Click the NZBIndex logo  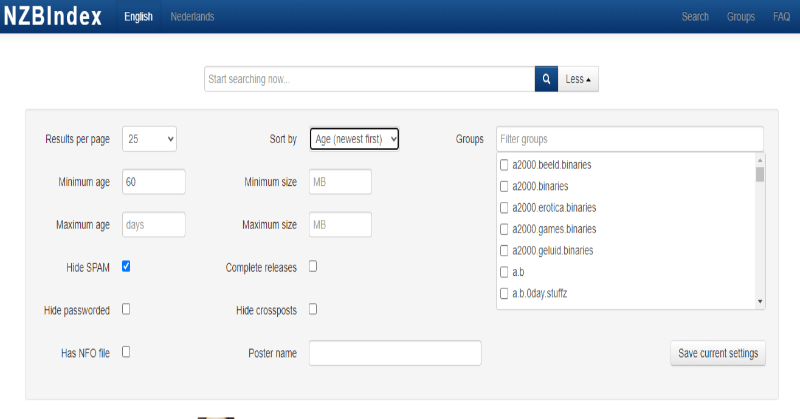tap(52, 16)
